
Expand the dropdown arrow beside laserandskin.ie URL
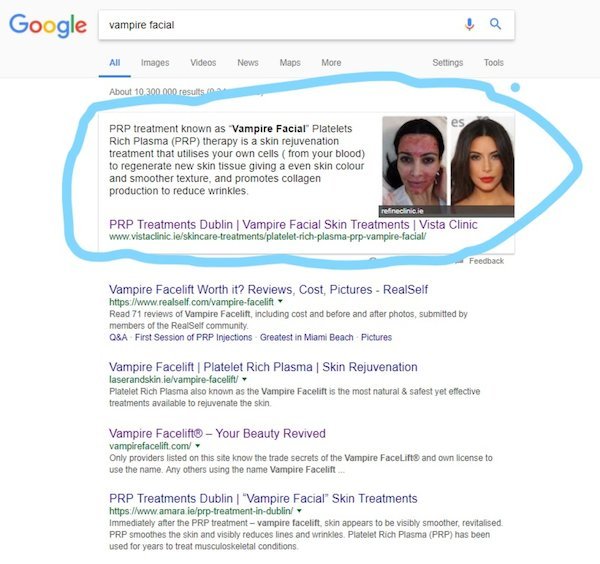click(x=245, y=379)
